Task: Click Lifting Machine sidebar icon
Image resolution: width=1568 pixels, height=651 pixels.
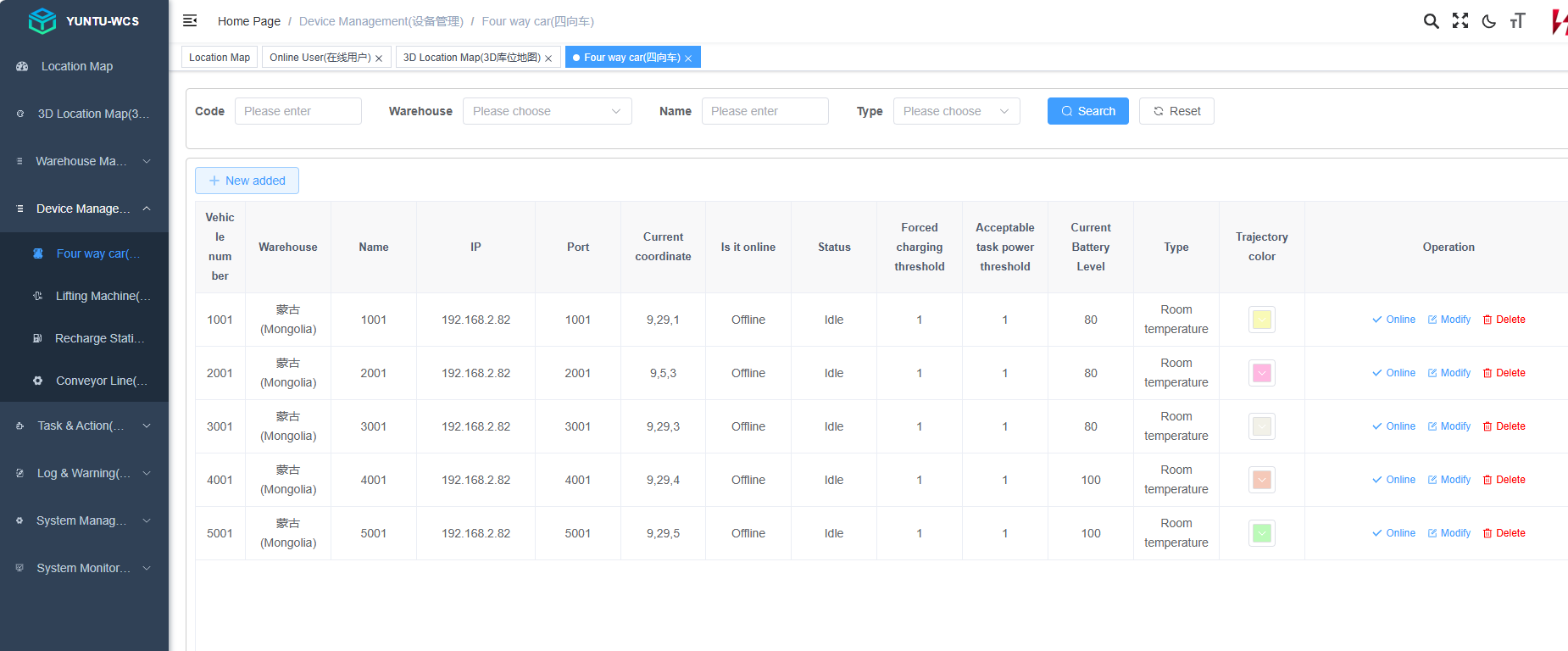Action: pyautogui.click(x=37, y=296)
